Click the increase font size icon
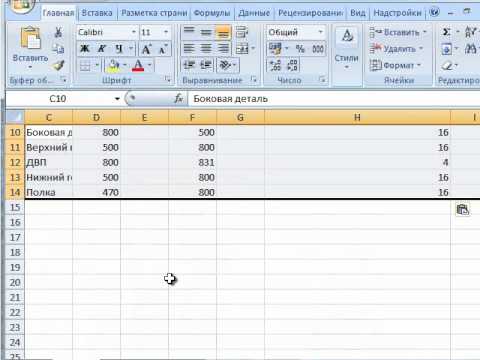The height and width of the screenshot is (360, 480). coord(146,49)
